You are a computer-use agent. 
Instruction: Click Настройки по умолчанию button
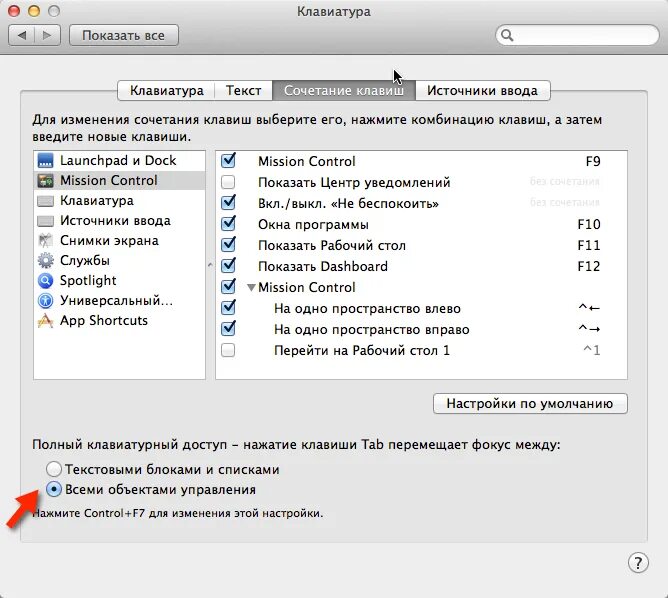tap(530, 403)
